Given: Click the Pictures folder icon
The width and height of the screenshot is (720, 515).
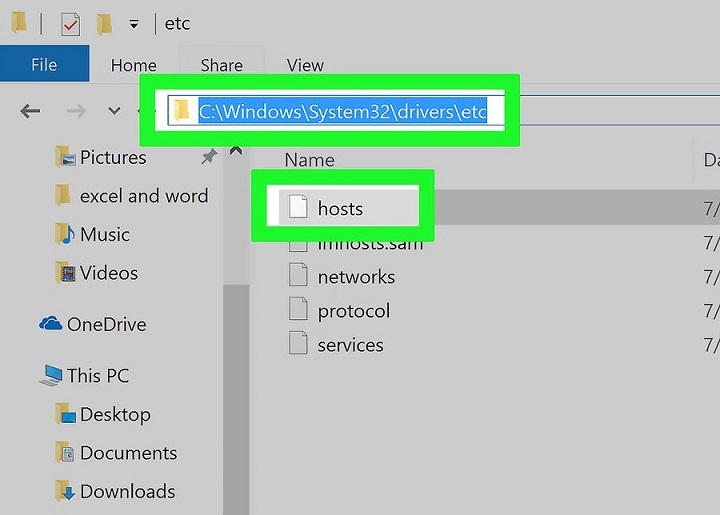Looking at the screenshot, I should (65, 157).
